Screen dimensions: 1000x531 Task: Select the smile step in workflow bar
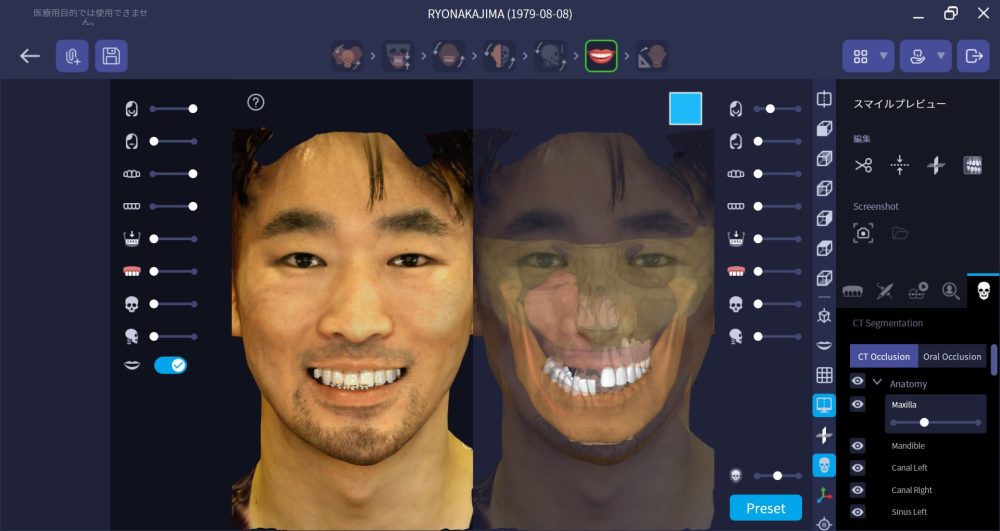pyautogui.click(x=600, y=56)
